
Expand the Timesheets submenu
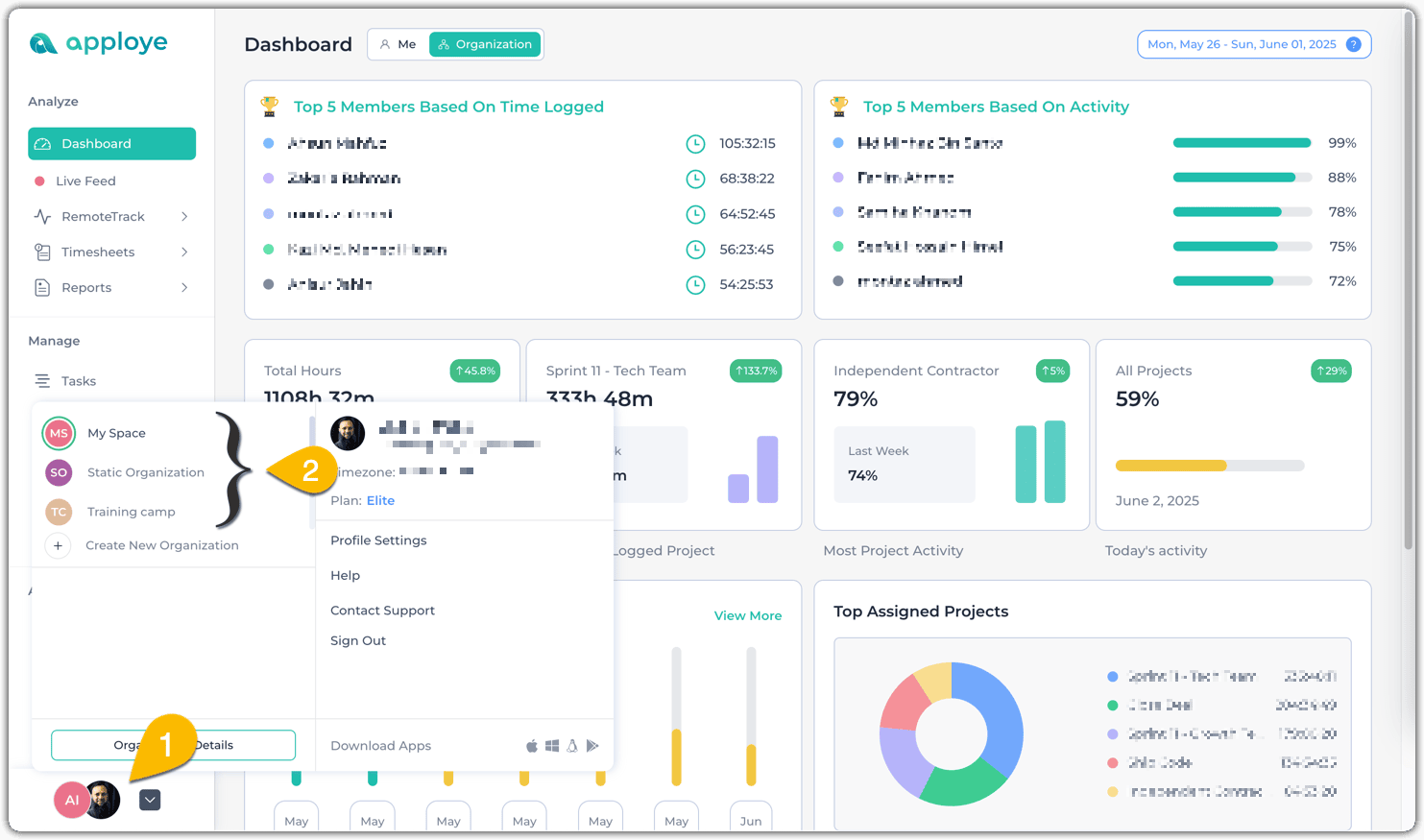point(184,252)
